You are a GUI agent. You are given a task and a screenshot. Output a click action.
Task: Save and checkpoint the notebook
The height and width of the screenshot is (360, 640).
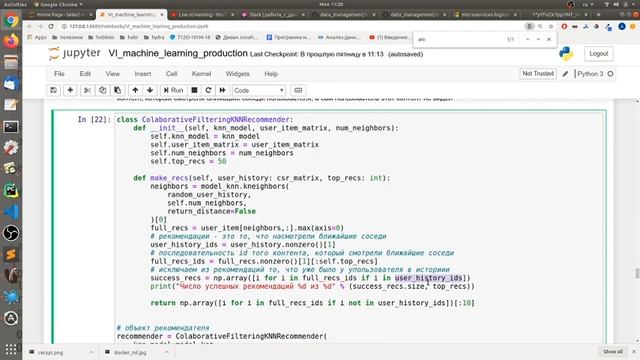pyautogui.click(x=53, y=90)
